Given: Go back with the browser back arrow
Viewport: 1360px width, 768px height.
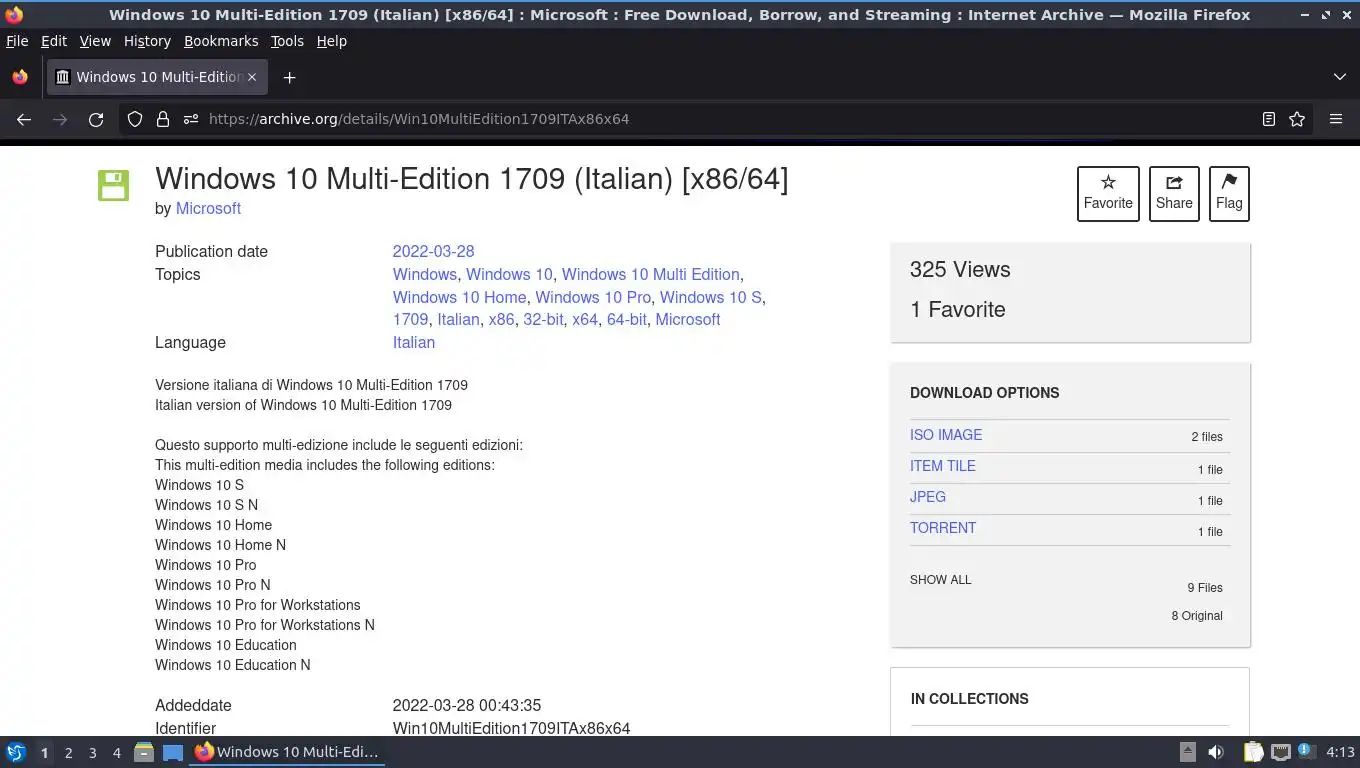Looking at the screenshot, I should tap(24, 119).
